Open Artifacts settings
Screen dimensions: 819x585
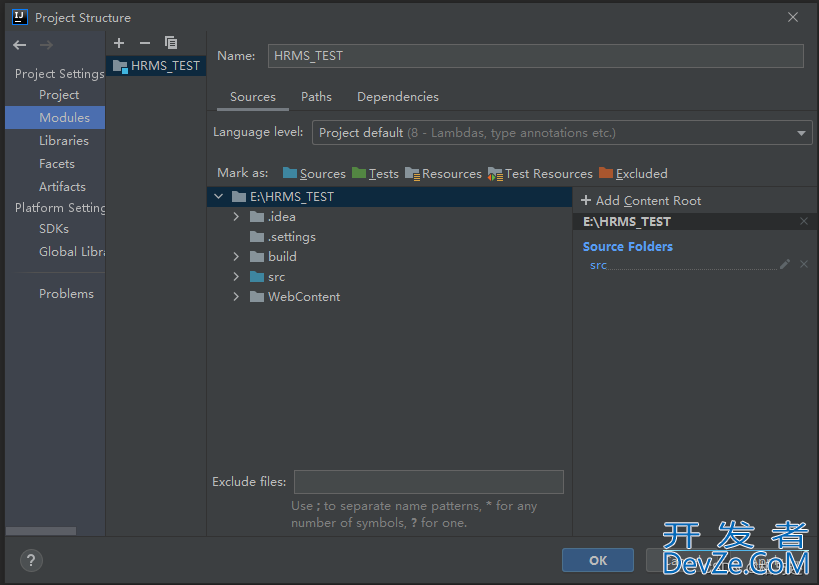62,186
